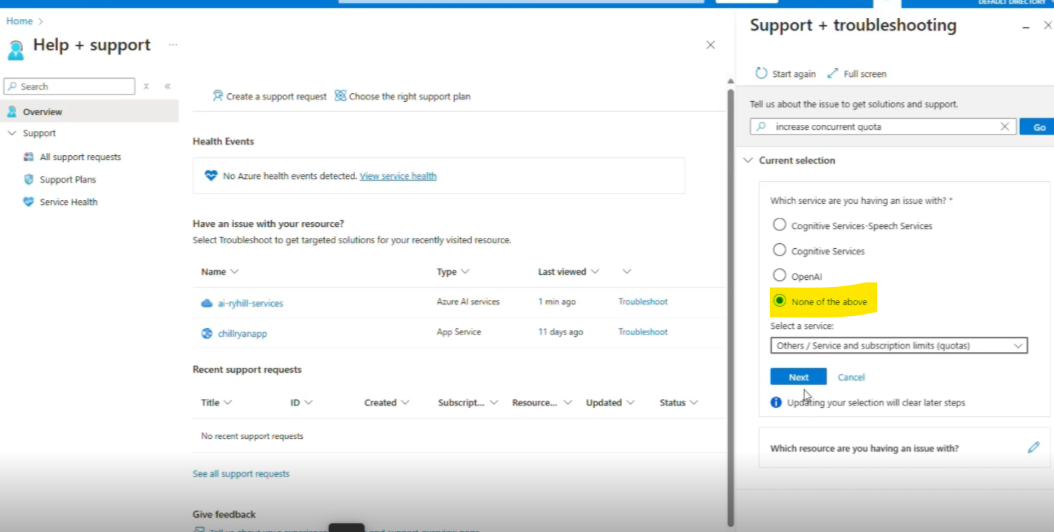Click the increase concurrent quota input
This screenshot has height=532, width=1054.
click(x=883, y=126)
